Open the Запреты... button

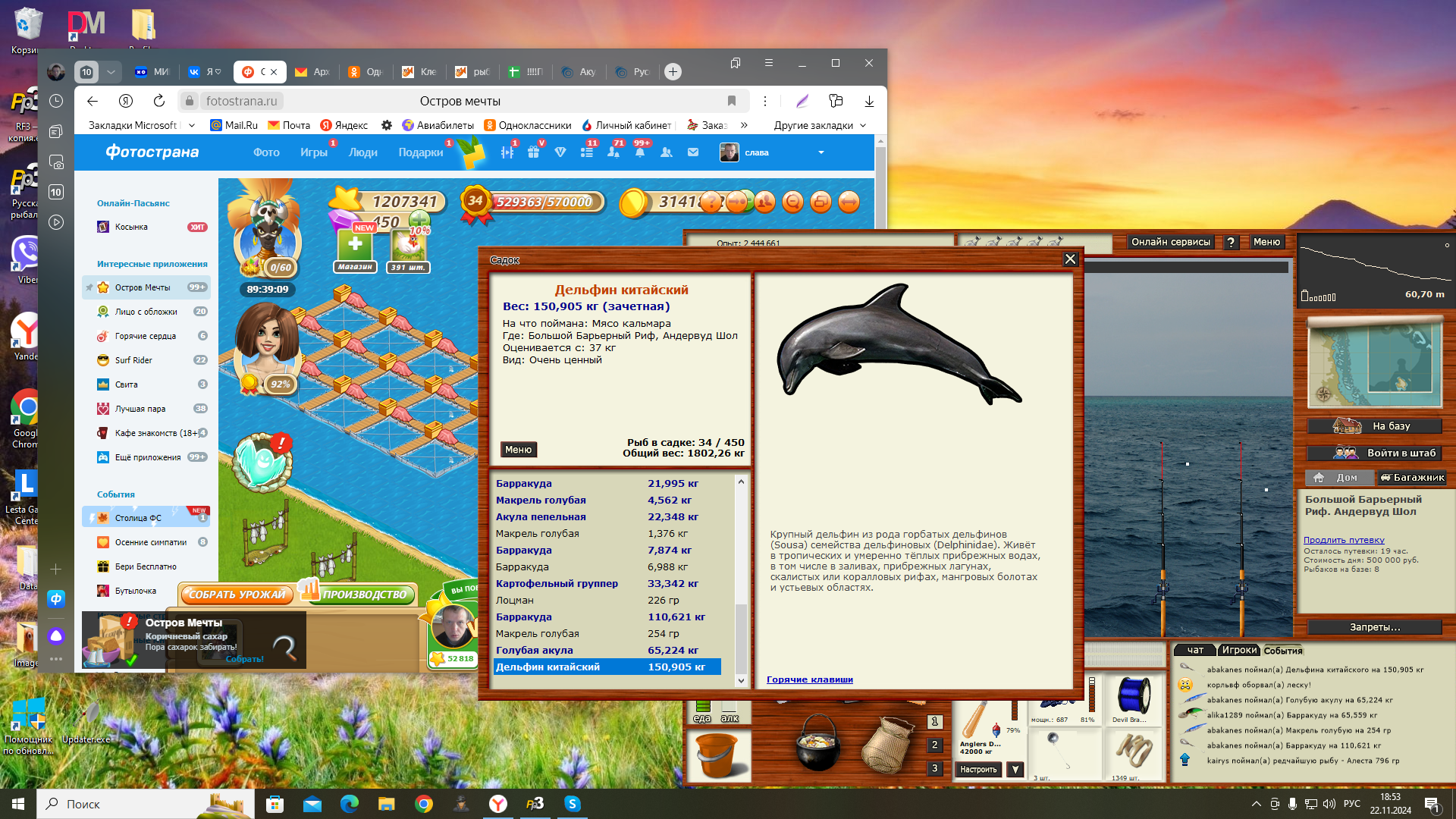[x=1374, y=627]
